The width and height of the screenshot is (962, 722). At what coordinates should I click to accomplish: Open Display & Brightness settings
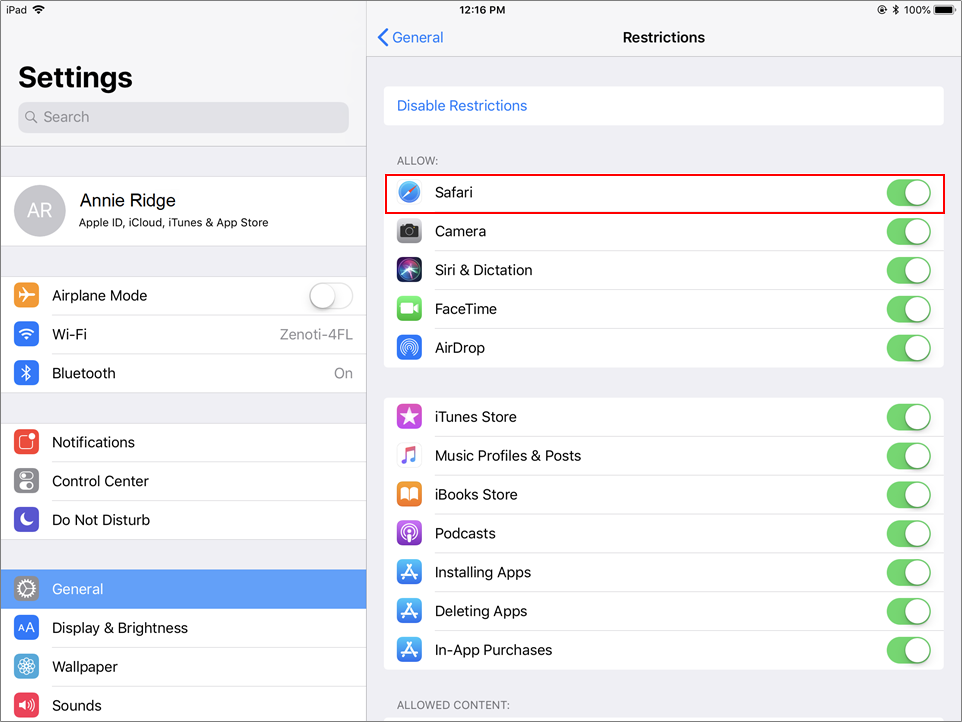pos(183,628)
